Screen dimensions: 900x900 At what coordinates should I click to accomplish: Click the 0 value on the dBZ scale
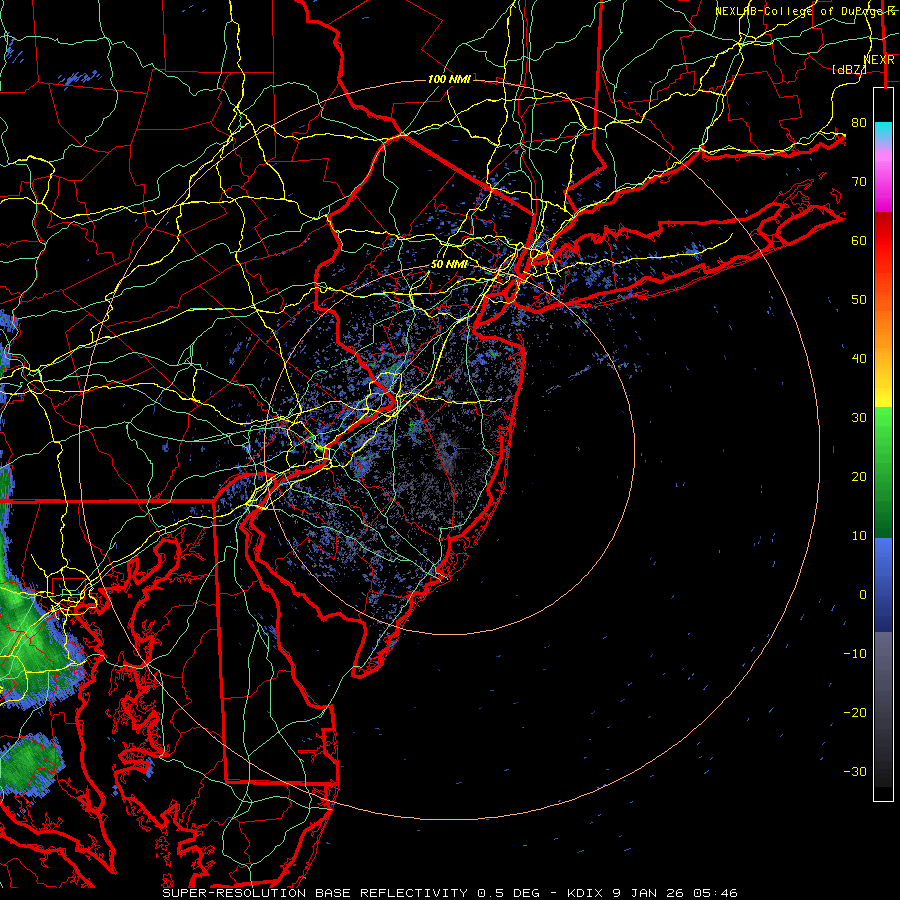[863, 595]
